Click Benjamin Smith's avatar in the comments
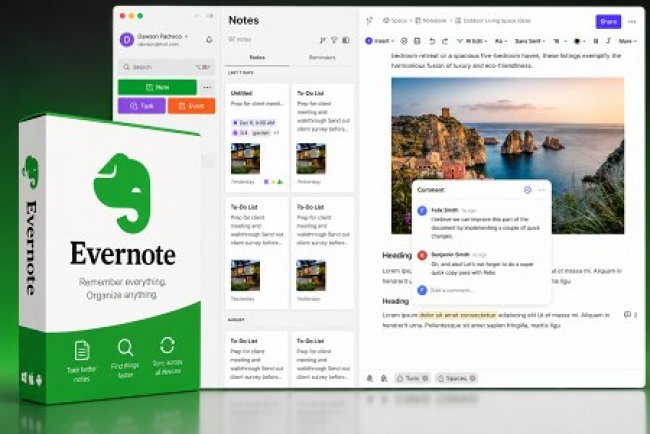Image resolution: width=650 pixels, height=434 pixels. coord(422,255)
